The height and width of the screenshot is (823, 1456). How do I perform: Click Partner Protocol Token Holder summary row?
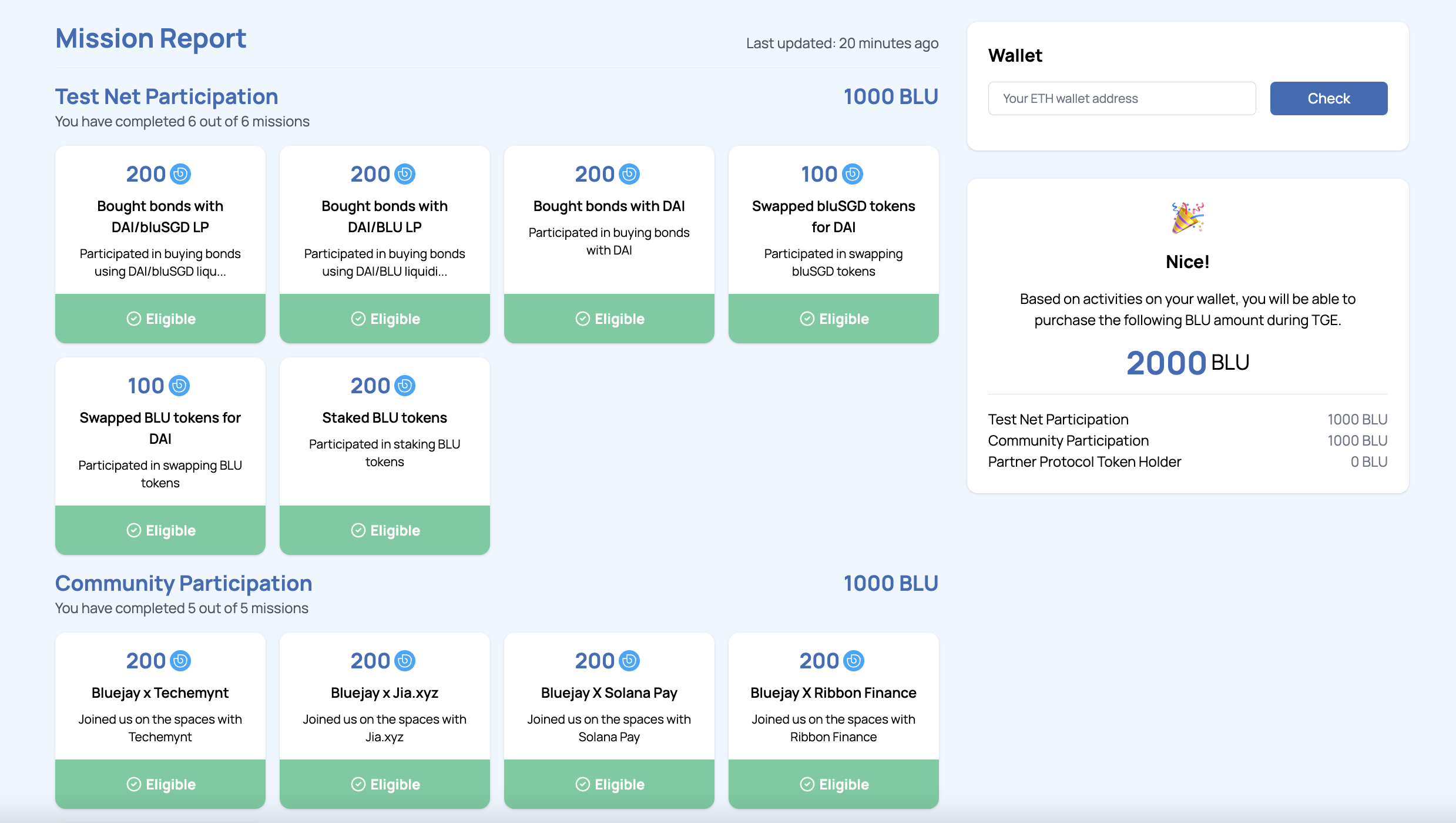click(1187, 462)
